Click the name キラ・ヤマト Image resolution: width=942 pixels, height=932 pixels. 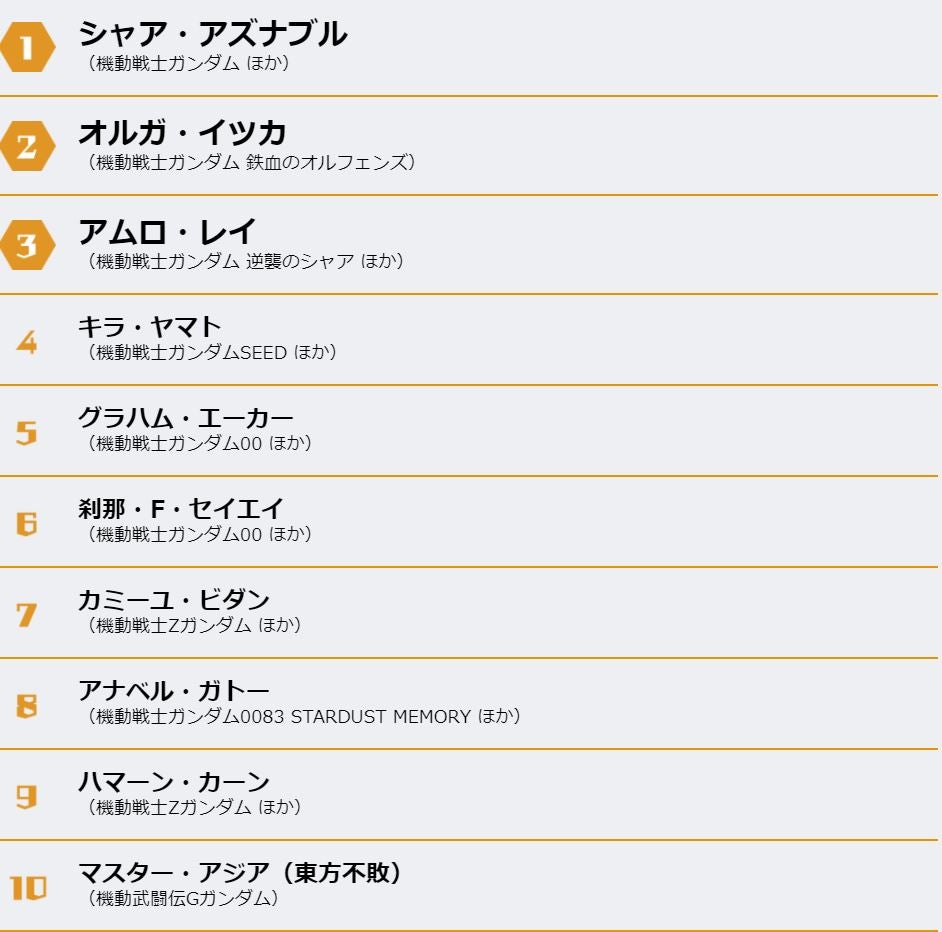pos(150,326)
